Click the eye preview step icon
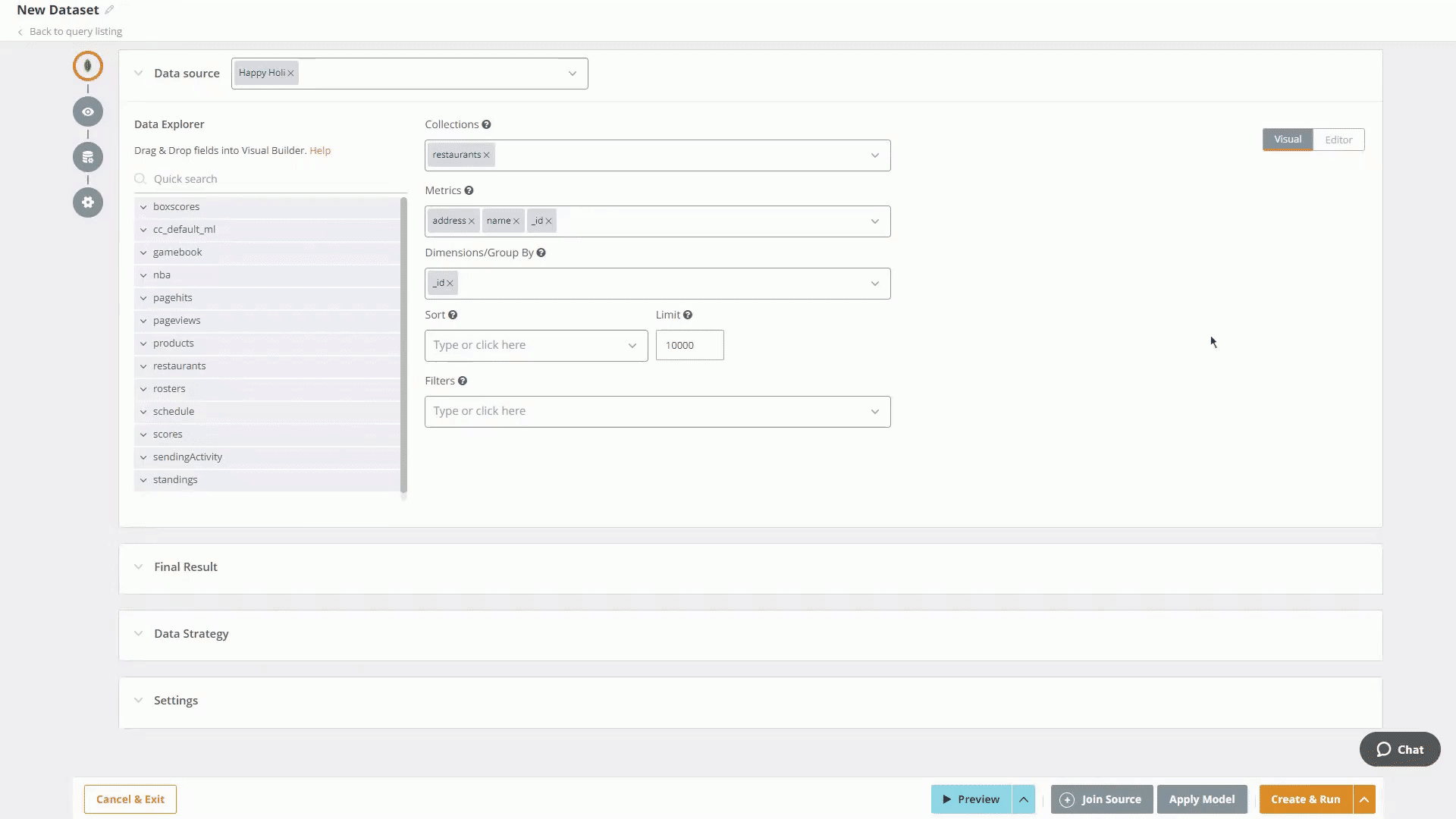The width and height of the screenshot is (1456, 819). coord(88,111)
